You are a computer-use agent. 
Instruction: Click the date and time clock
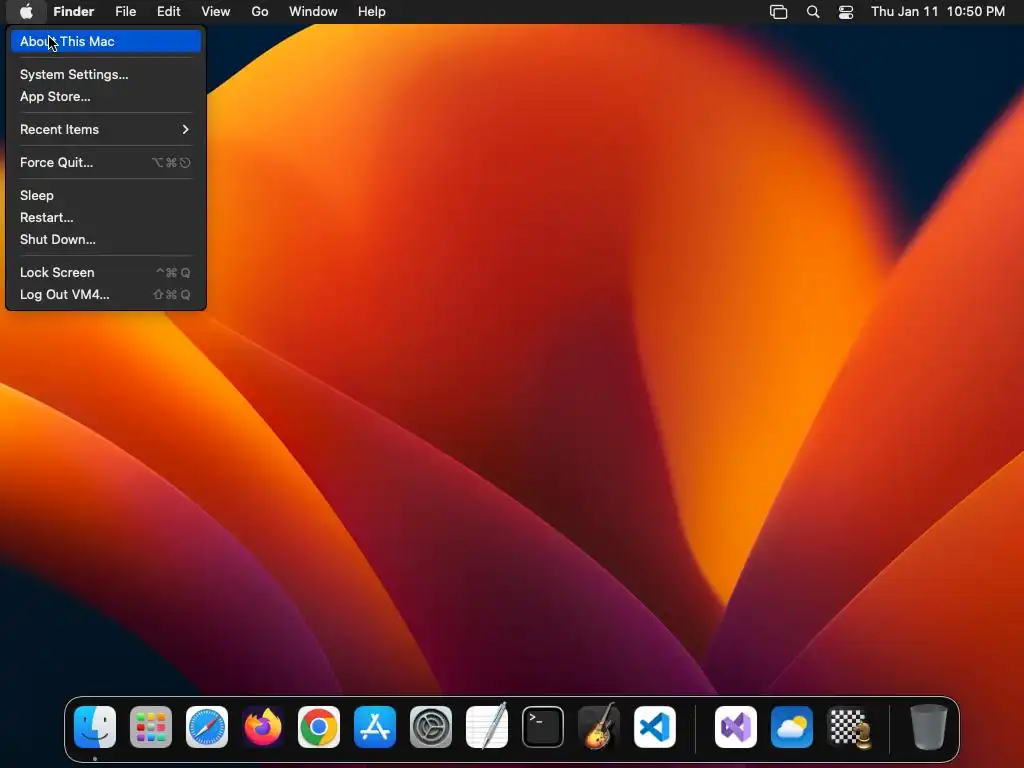(x=938, y=12)
